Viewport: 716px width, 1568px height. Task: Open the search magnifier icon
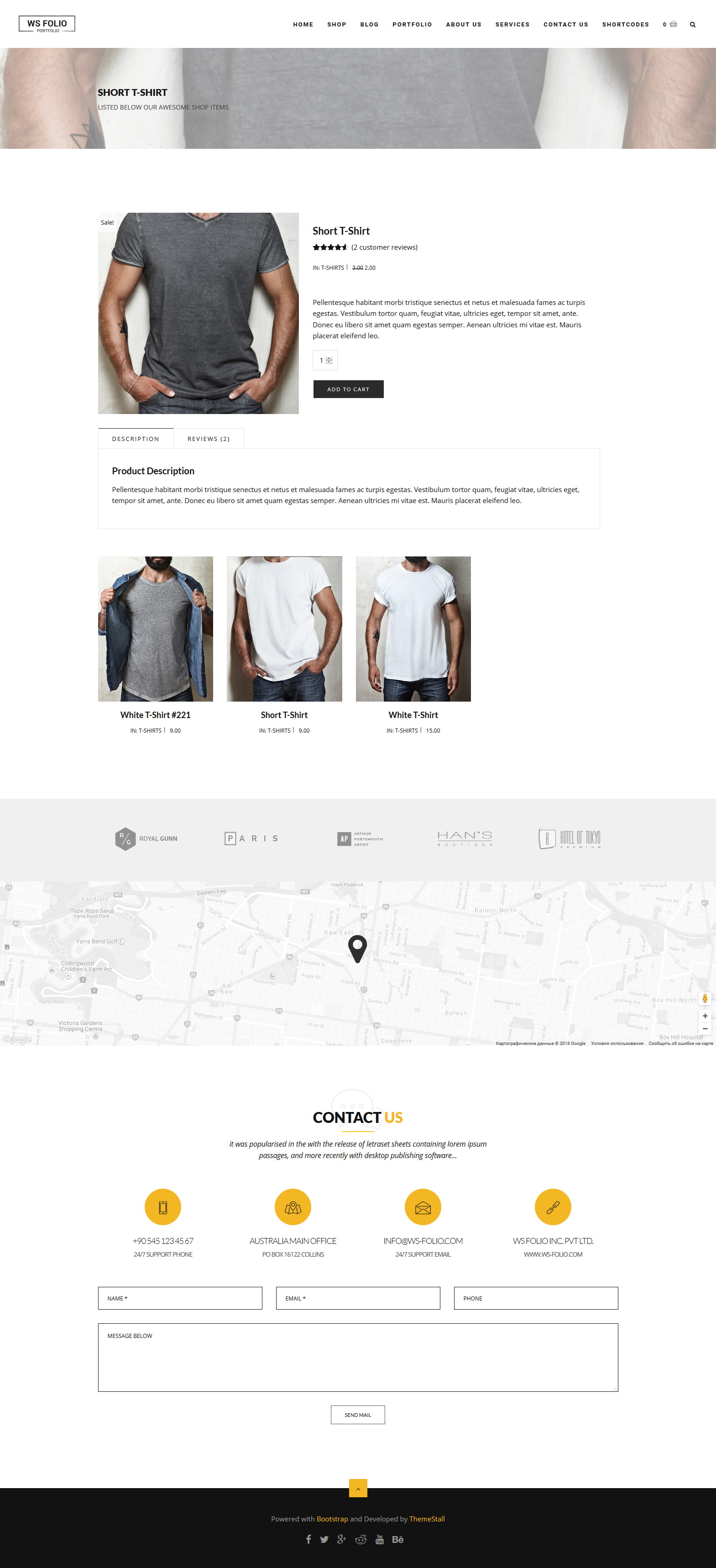click(692, 24)
